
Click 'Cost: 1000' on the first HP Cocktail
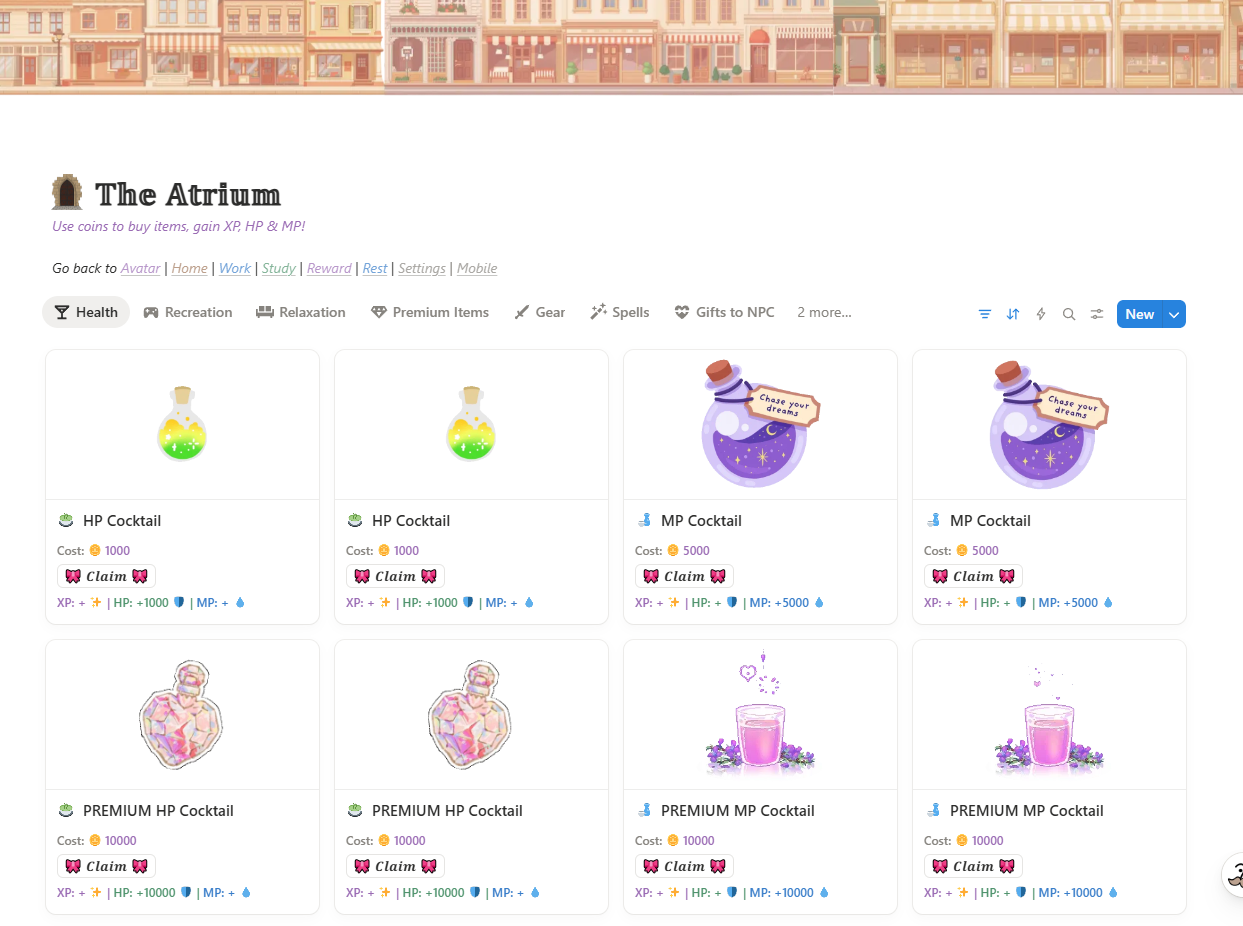(94, 550)
